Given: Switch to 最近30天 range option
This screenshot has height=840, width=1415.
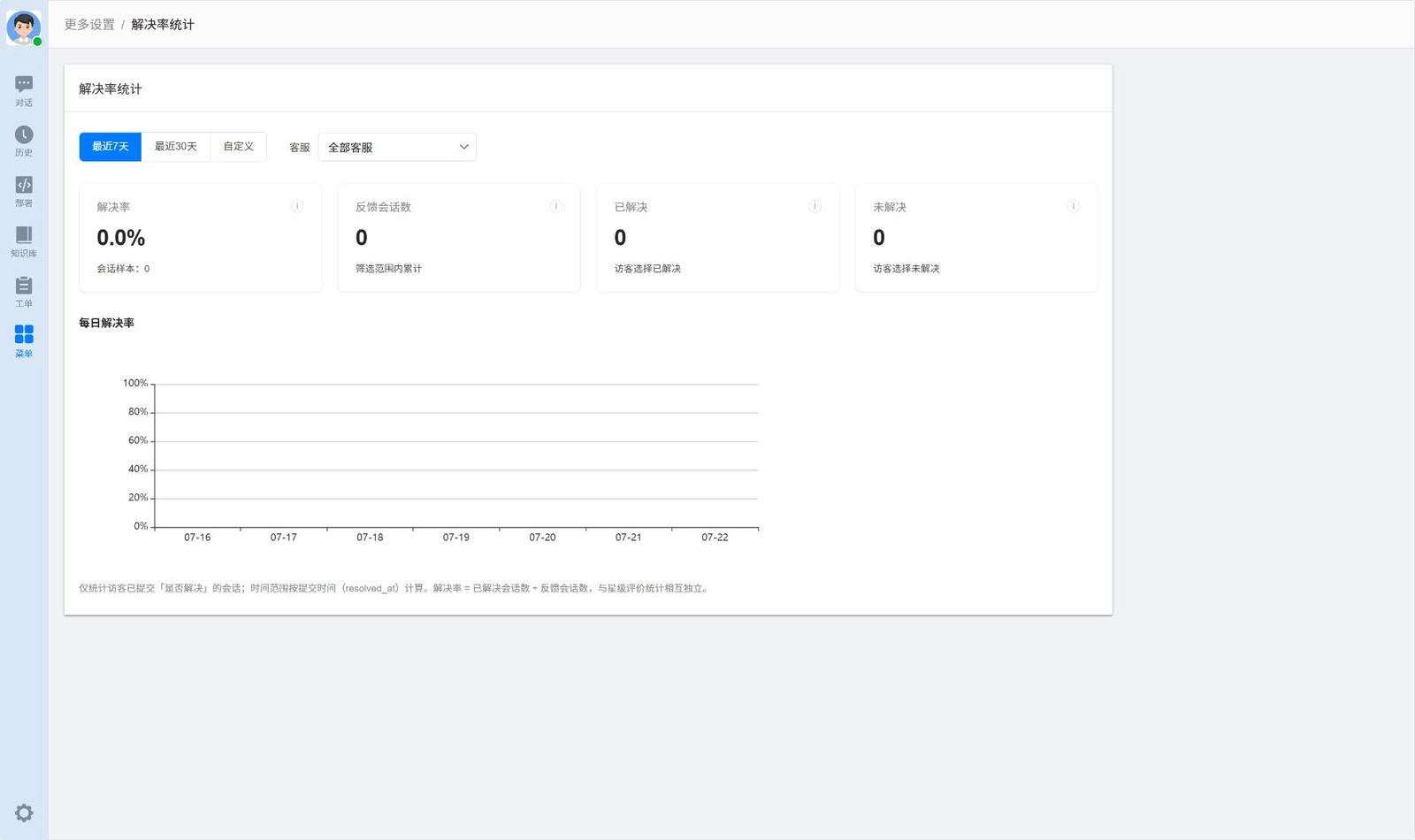Looking at the screenshot, I should coord(176,147).
